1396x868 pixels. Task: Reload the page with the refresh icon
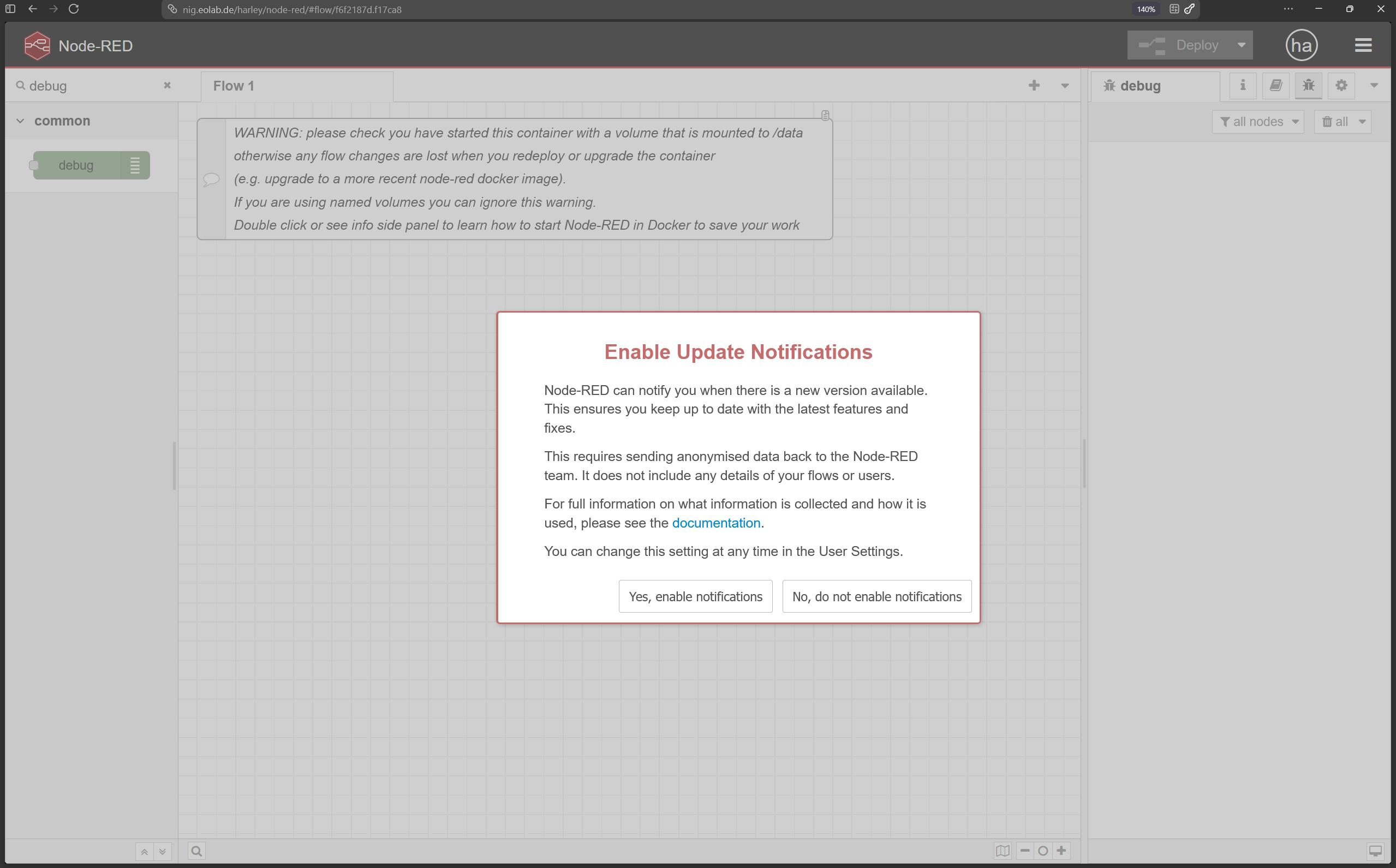click(74, 9)
